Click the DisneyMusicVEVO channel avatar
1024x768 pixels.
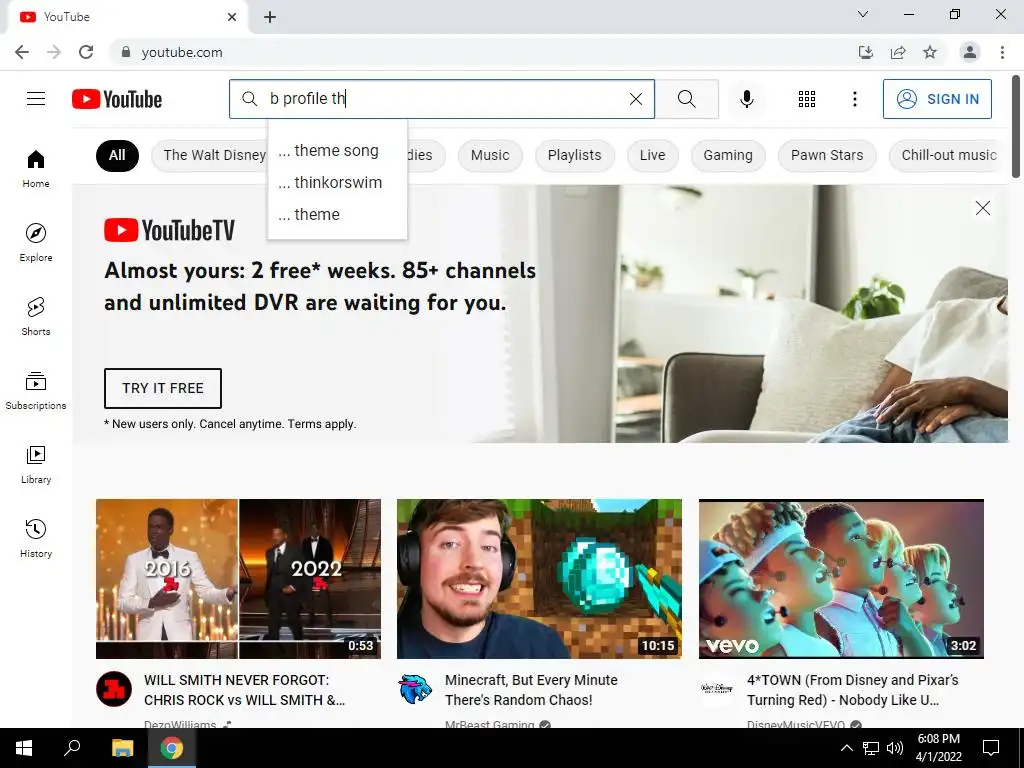pyautogui.click(x=717, y=689)
